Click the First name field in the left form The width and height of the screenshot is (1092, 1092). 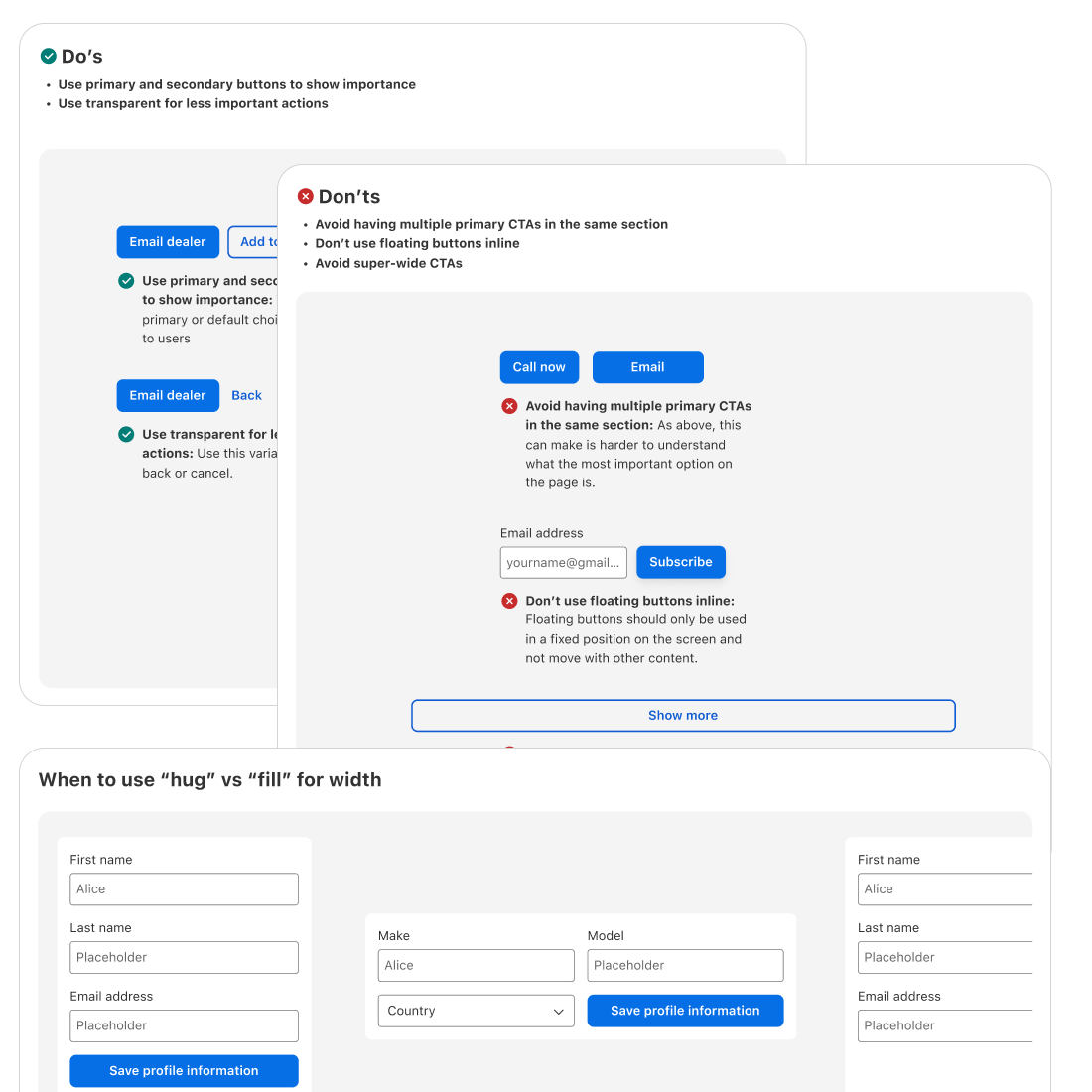point(184,889)
